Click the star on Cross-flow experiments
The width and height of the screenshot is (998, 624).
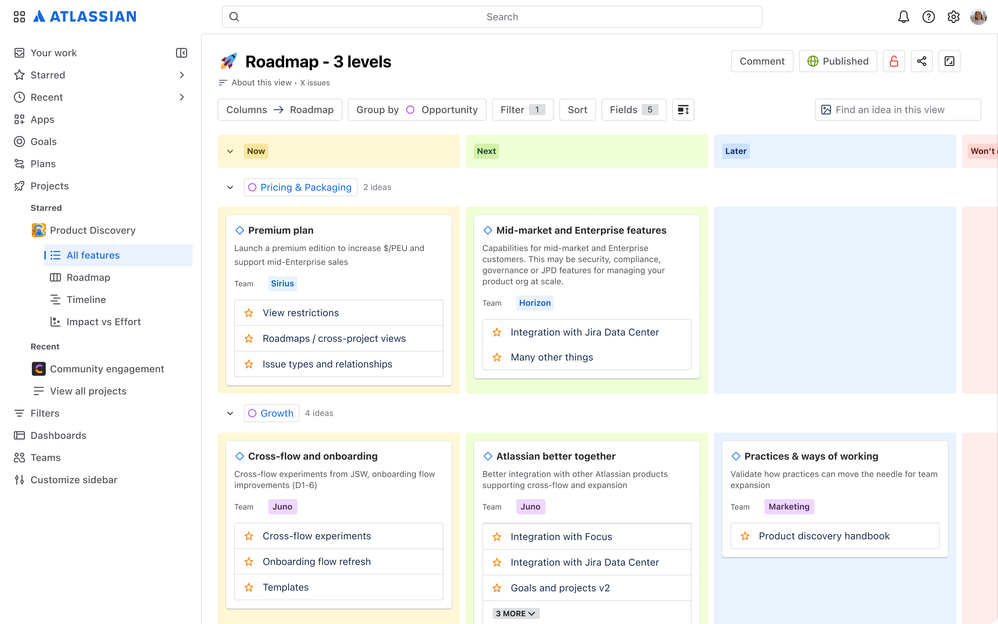click(x=249, y=536)
